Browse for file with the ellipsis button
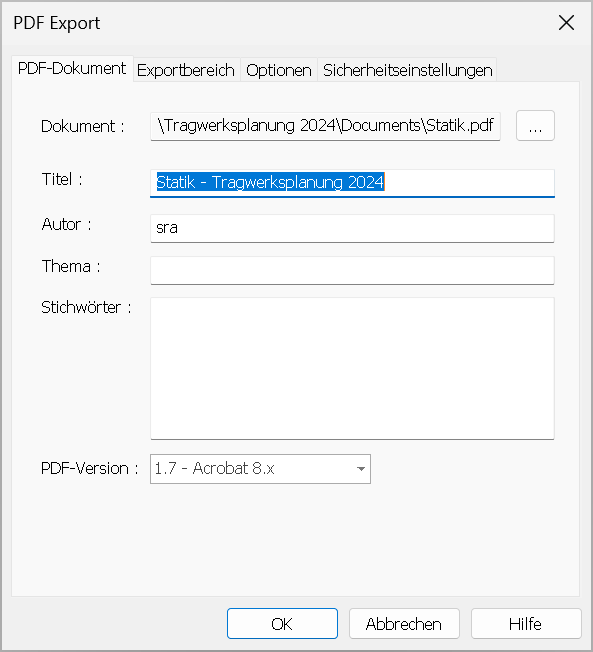The width and height of the screenshot is (593, 652). click(535, 126)
